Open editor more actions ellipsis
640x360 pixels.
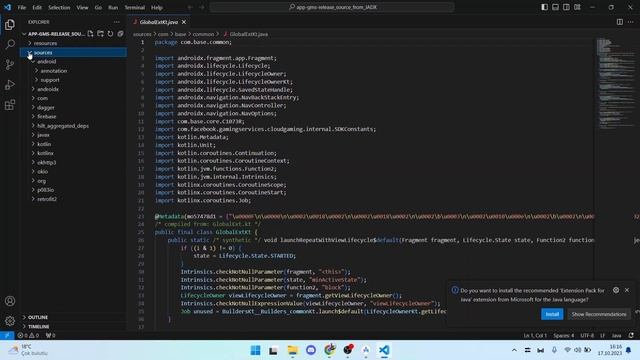[x=631, y=22]
